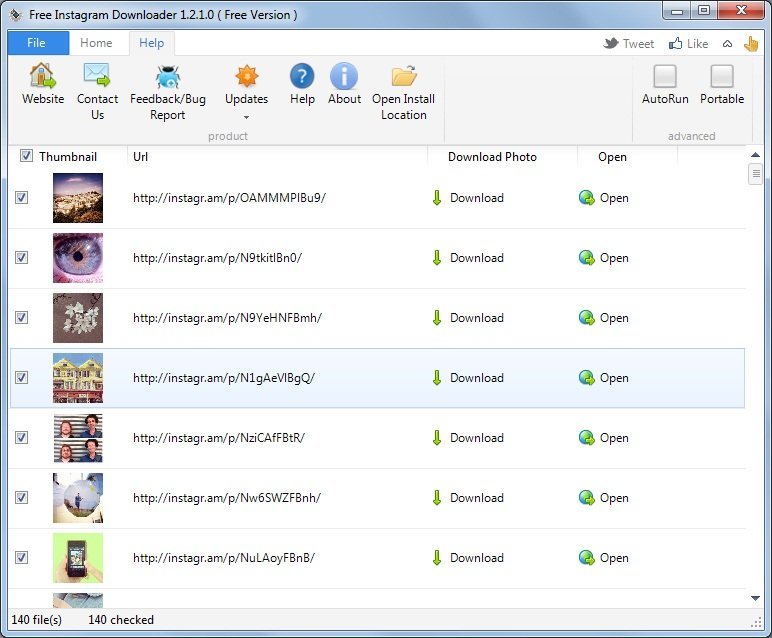The image size is (772, 638).
Task: Uncheck the OAMMMPlBu9 row checkbox
Action: pyautogui.click(x=21, y=197)
